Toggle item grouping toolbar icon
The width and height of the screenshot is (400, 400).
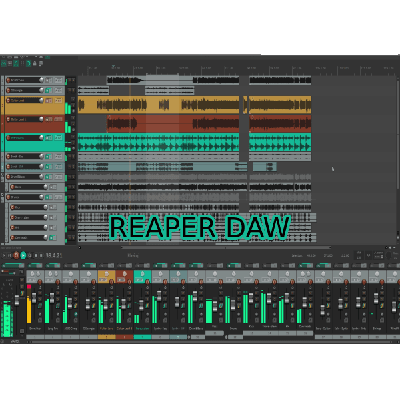10,63
